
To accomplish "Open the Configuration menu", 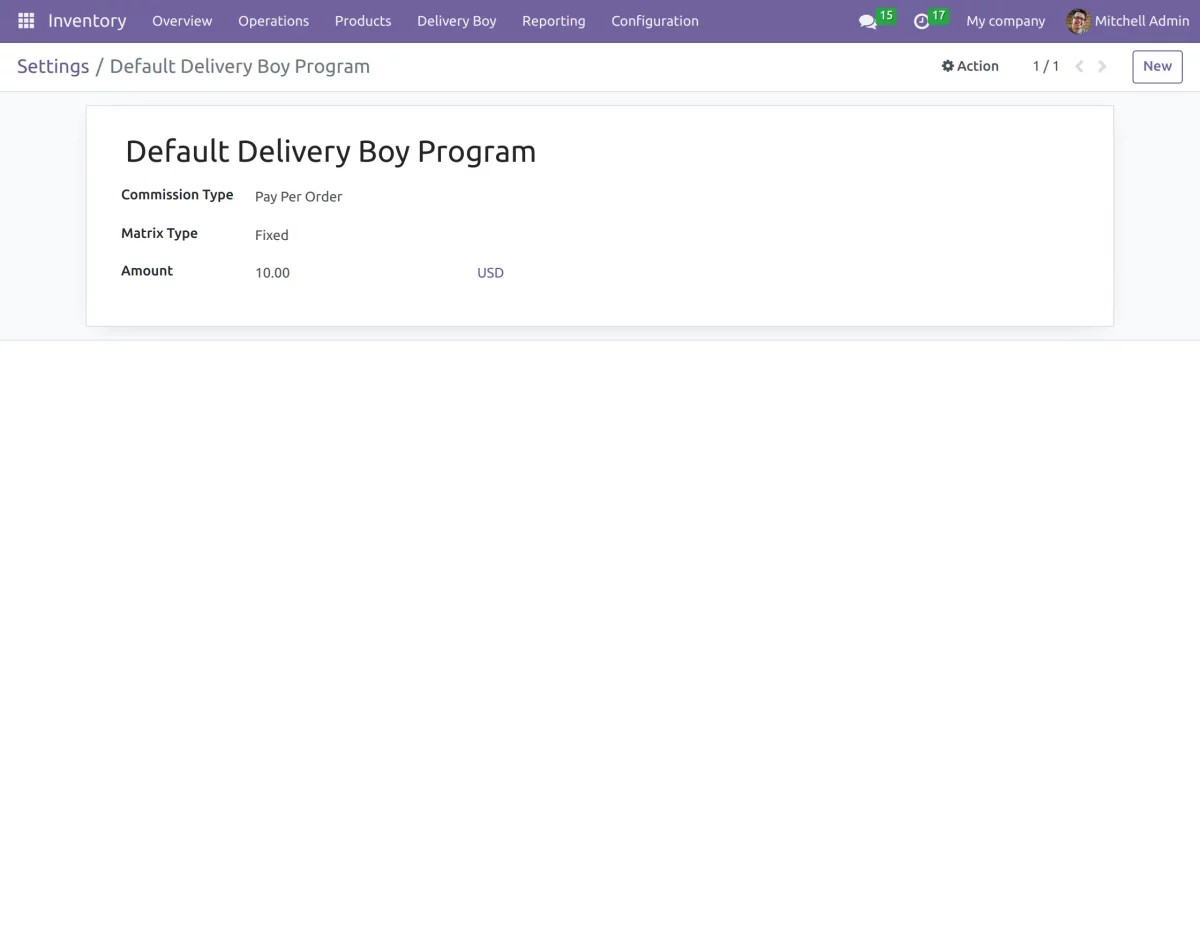I will tap(654, 21).
